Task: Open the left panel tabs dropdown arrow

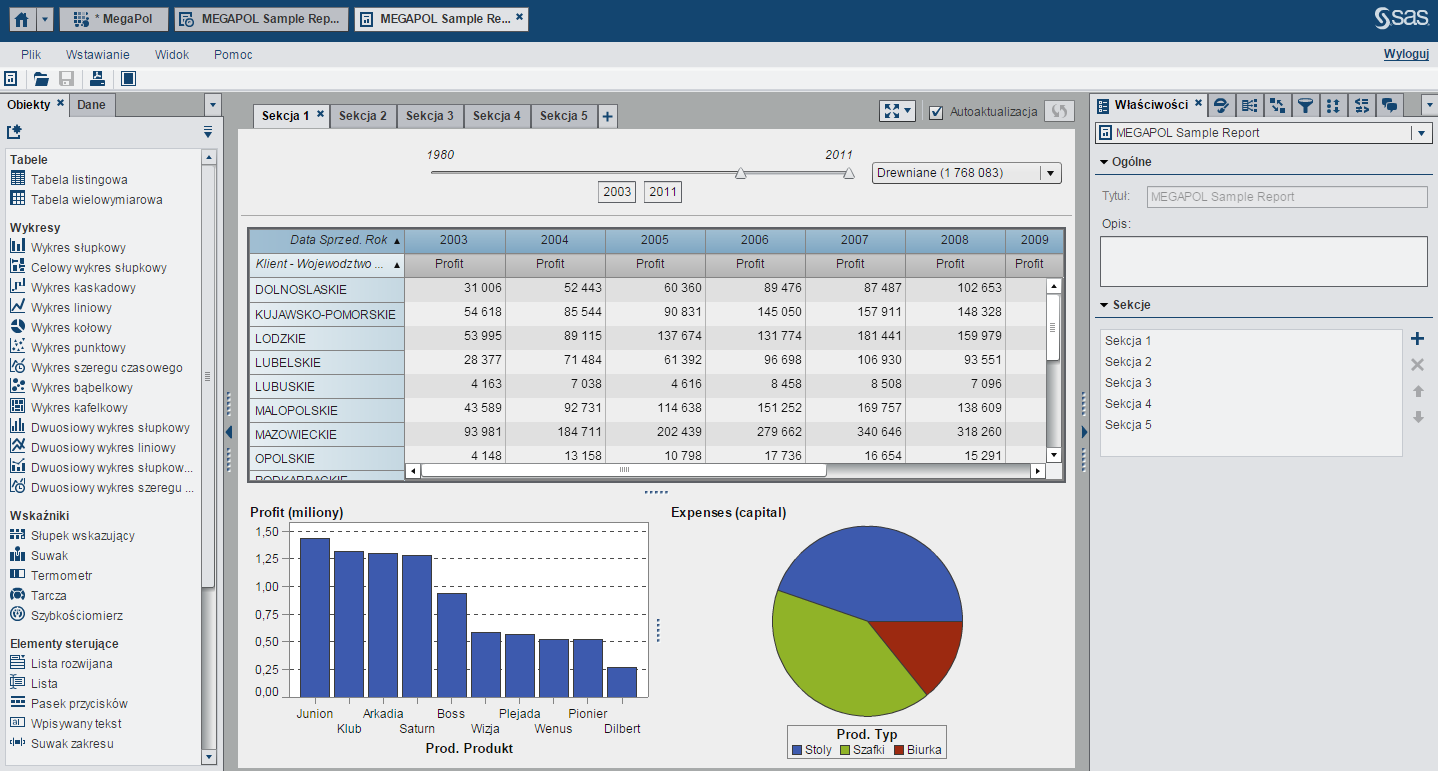Action: pyautogui.click(x=211, y=104)
